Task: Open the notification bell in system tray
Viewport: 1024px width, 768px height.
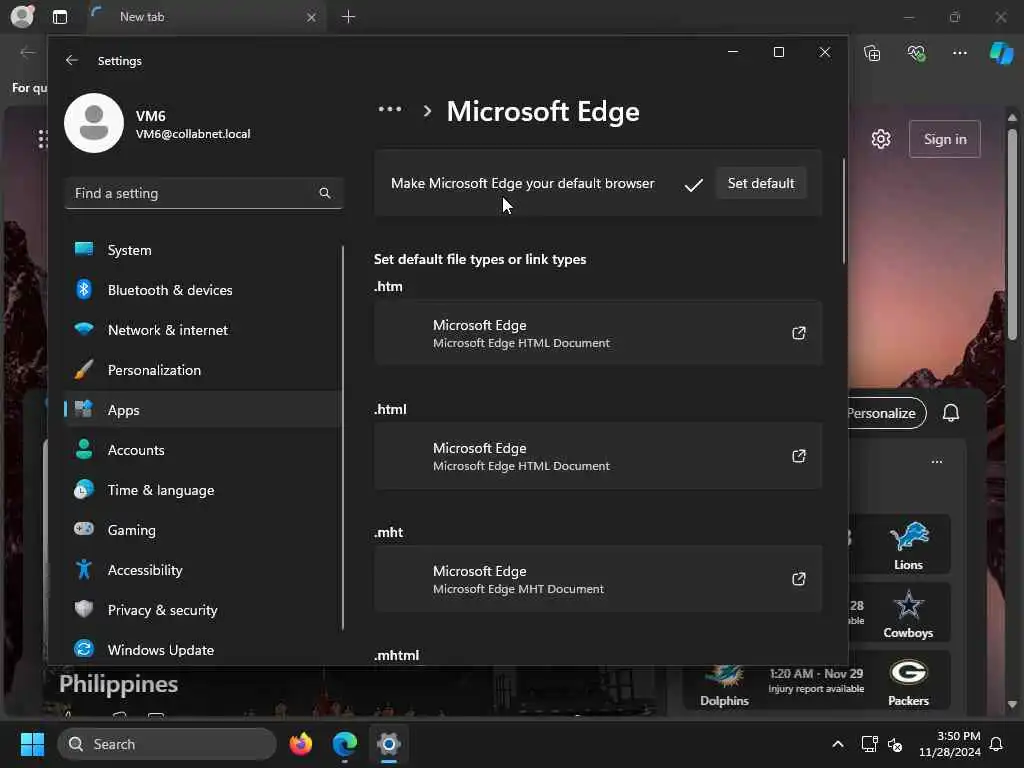Action: tap(997, 744)
